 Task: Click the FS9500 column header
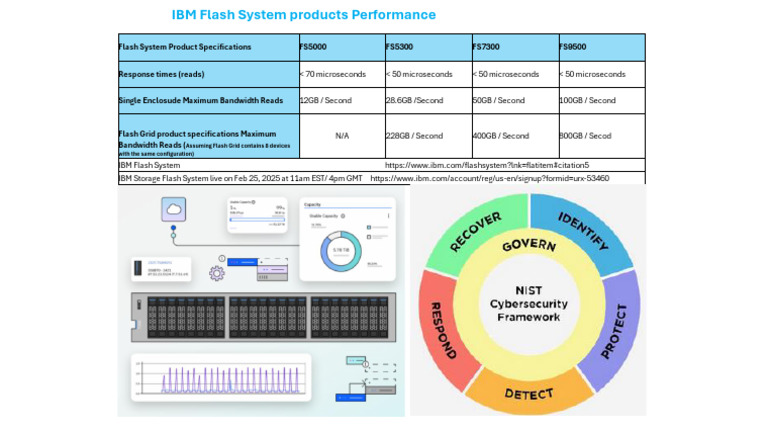click(602, 47)
